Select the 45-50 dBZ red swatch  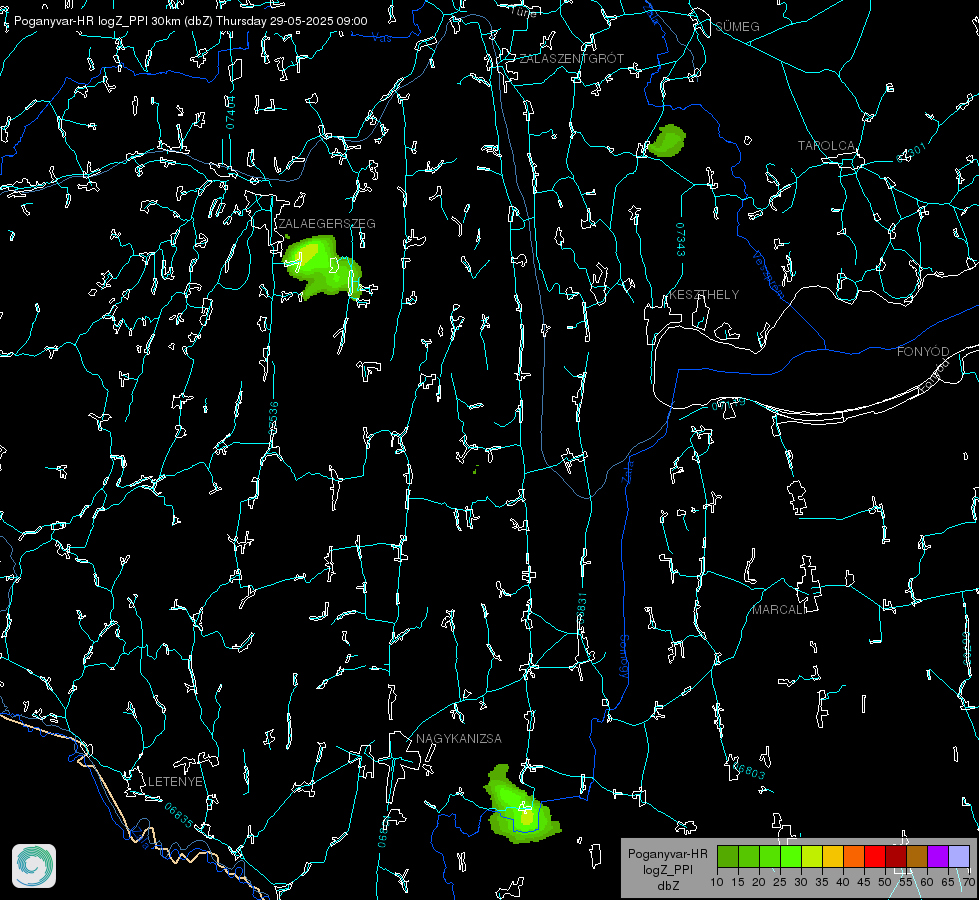coord(875,856)
